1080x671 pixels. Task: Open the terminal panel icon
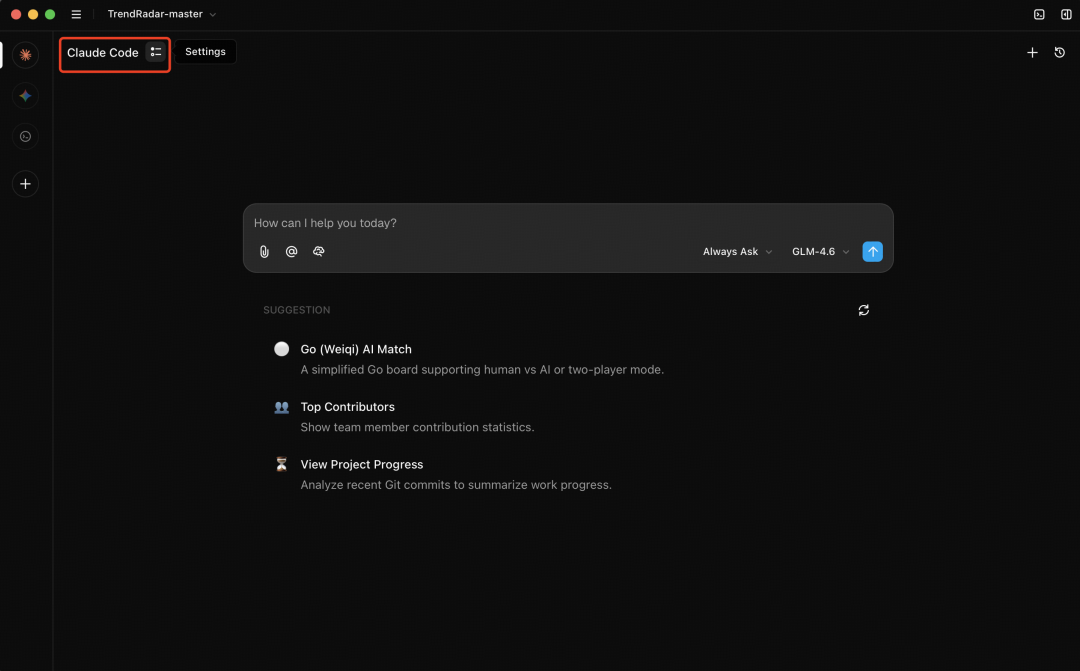pos(1039,14)
